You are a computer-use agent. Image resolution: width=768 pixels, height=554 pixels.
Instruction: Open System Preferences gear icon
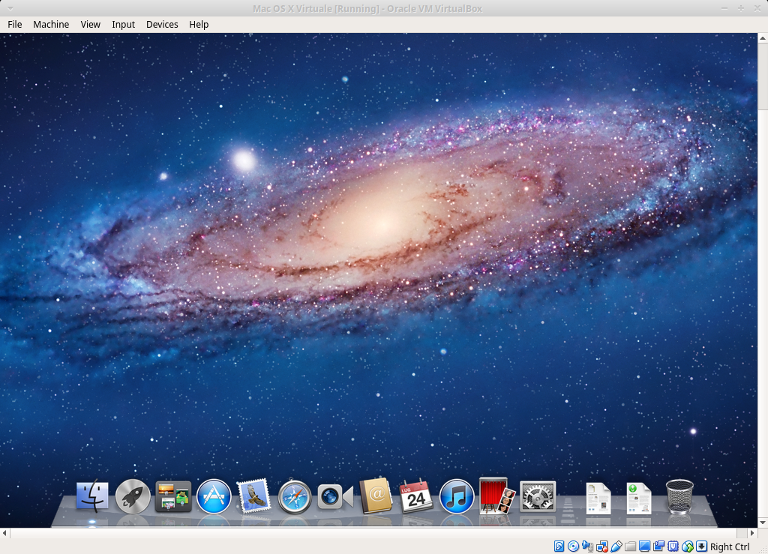pyautogui.click(x=537, y=496)
